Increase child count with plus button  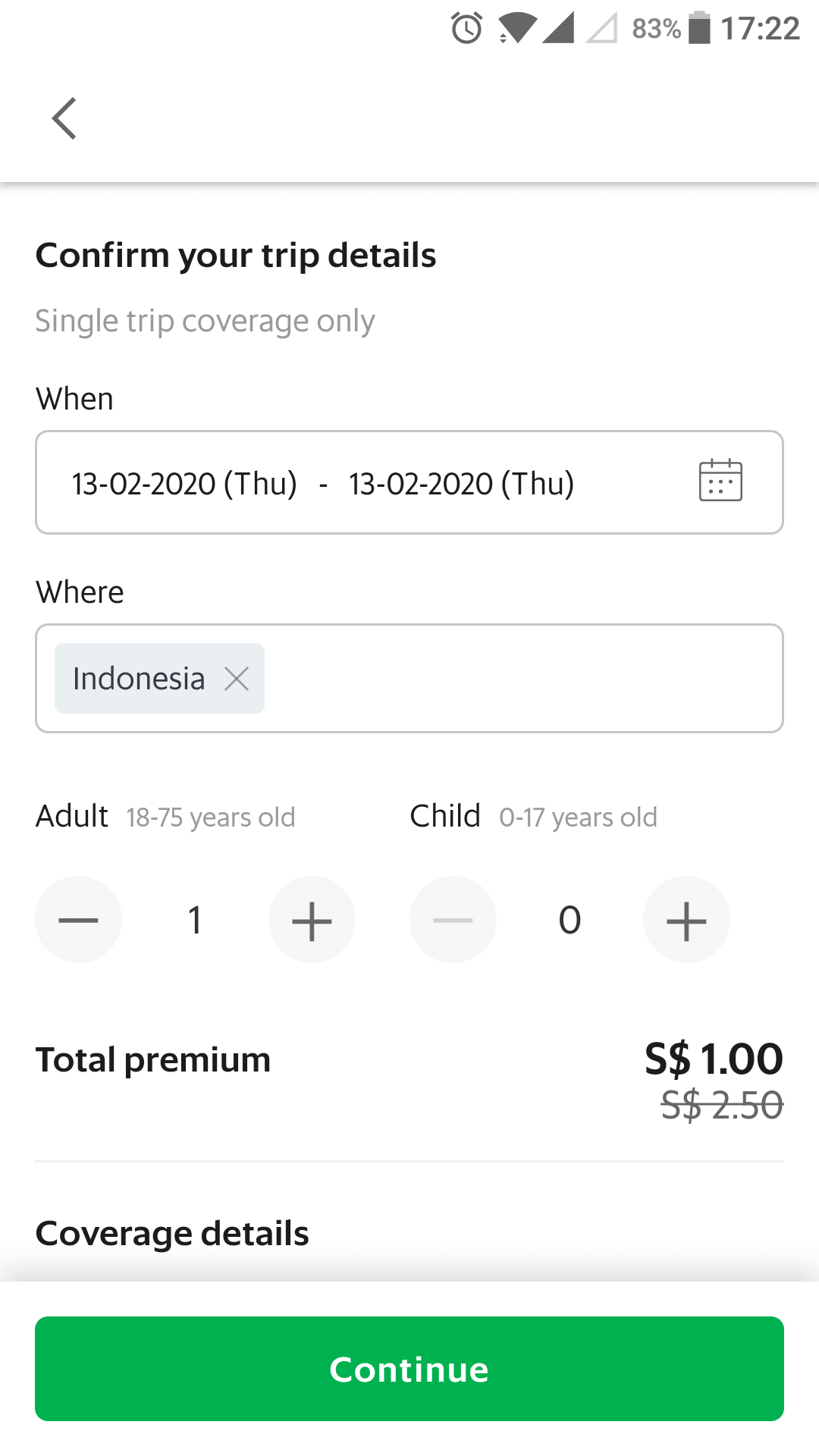coord(686,920)
